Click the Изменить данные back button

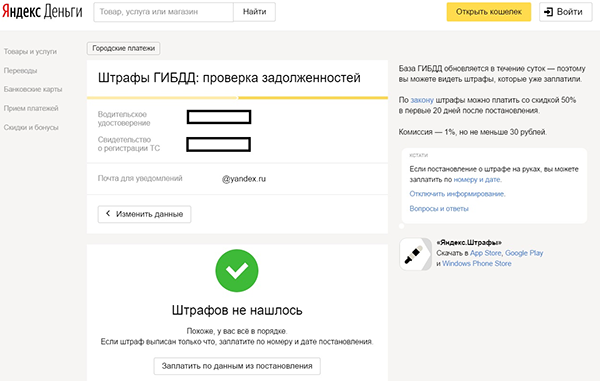point(144,214)
